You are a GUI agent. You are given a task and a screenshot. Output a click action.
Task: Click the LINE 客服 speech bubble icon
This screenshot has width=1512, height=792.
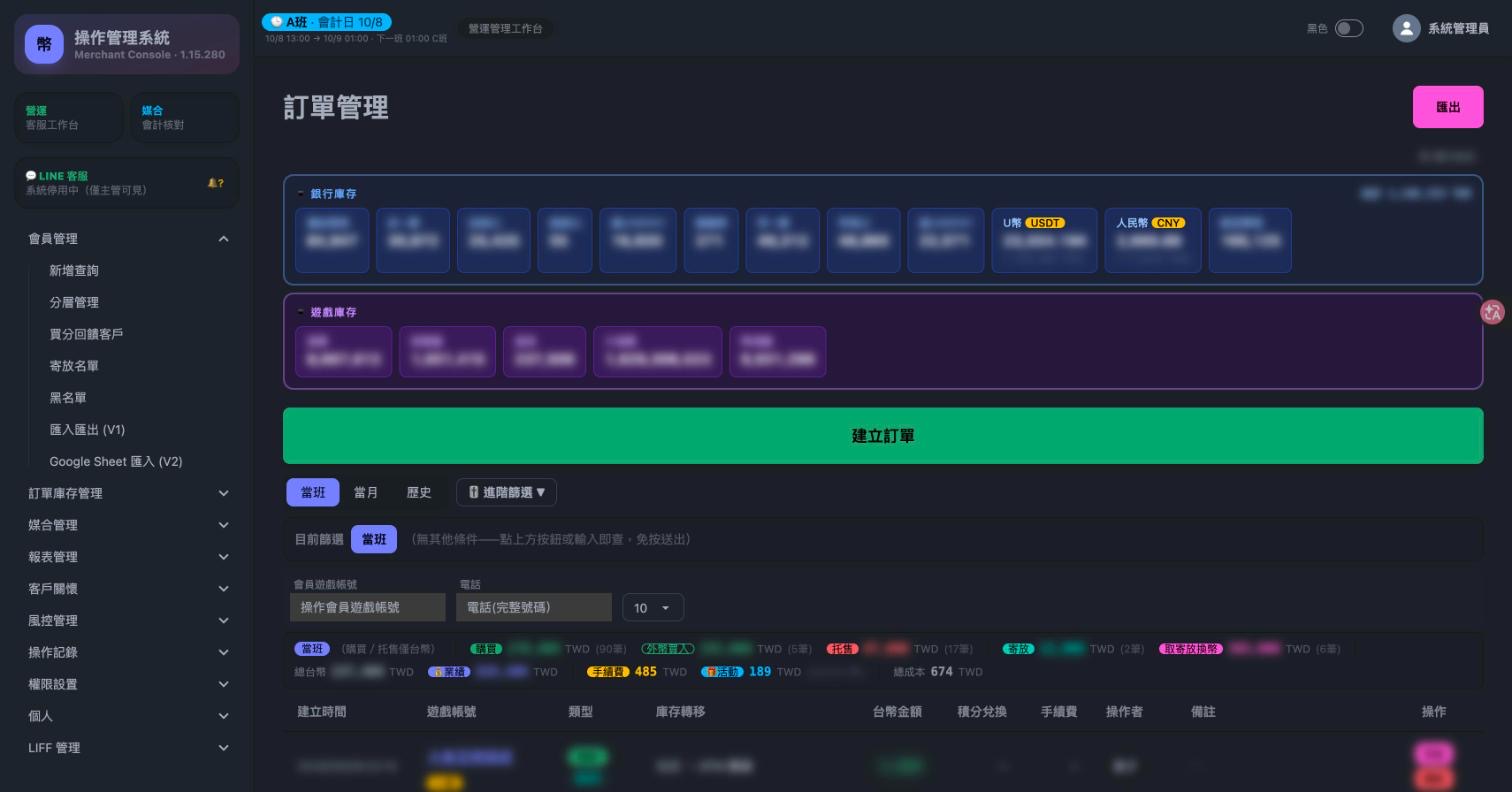(x=31, y=176)
